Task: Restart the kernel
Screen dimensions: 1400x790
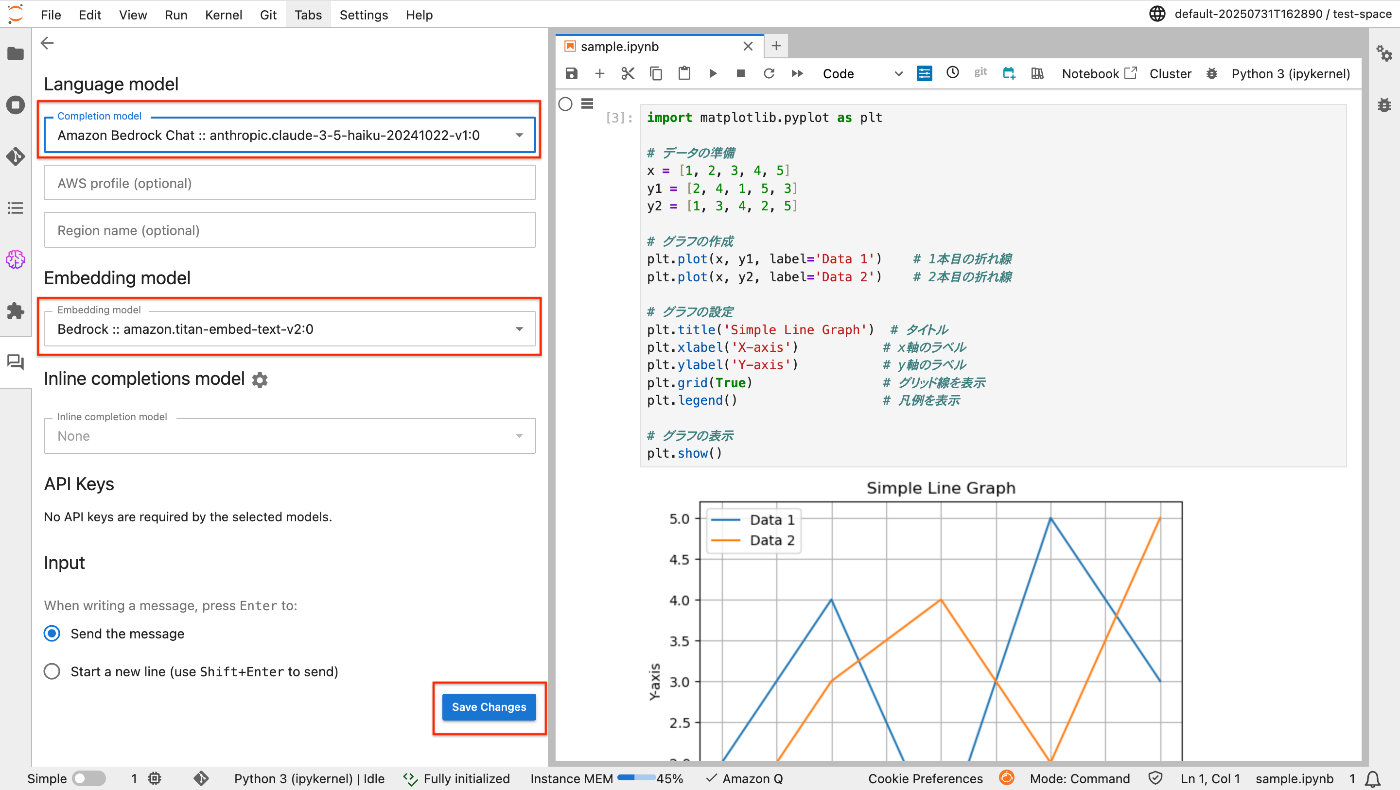Action: click(x=769, y=73)
